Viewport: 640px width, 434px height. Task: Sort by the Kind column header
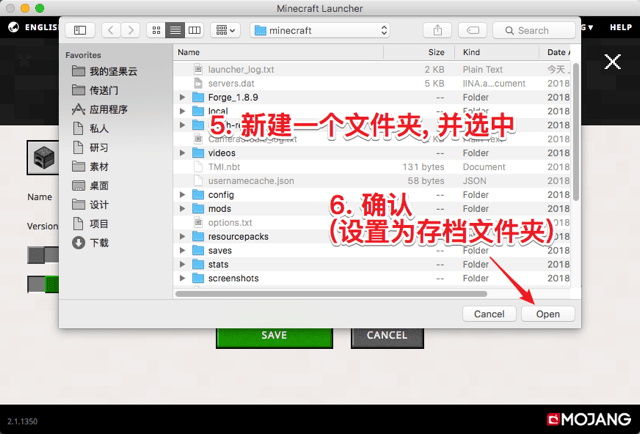point(496,52)
